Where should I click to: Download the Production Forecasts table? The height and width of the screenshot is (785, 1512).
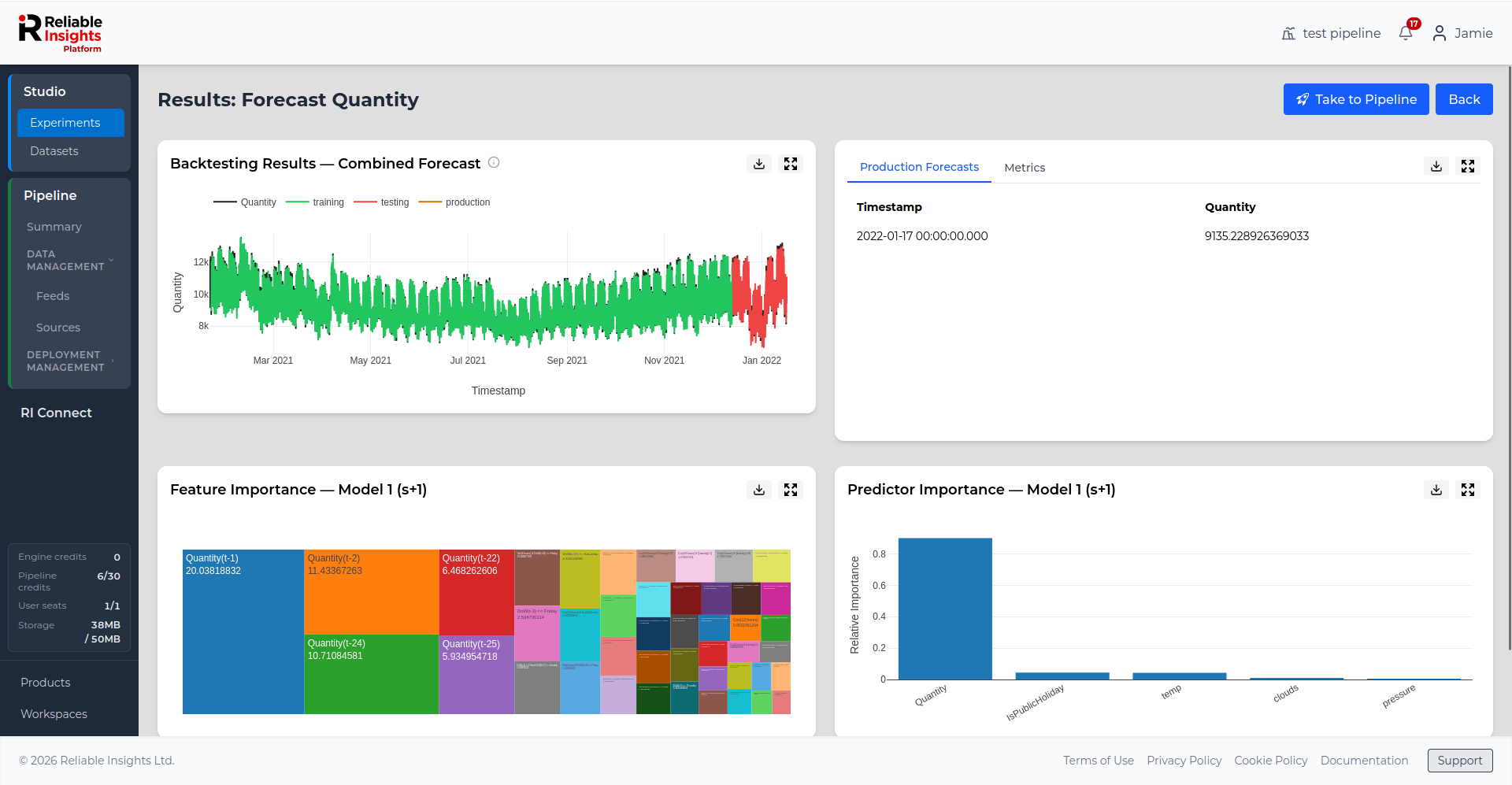coord(1436,166)
